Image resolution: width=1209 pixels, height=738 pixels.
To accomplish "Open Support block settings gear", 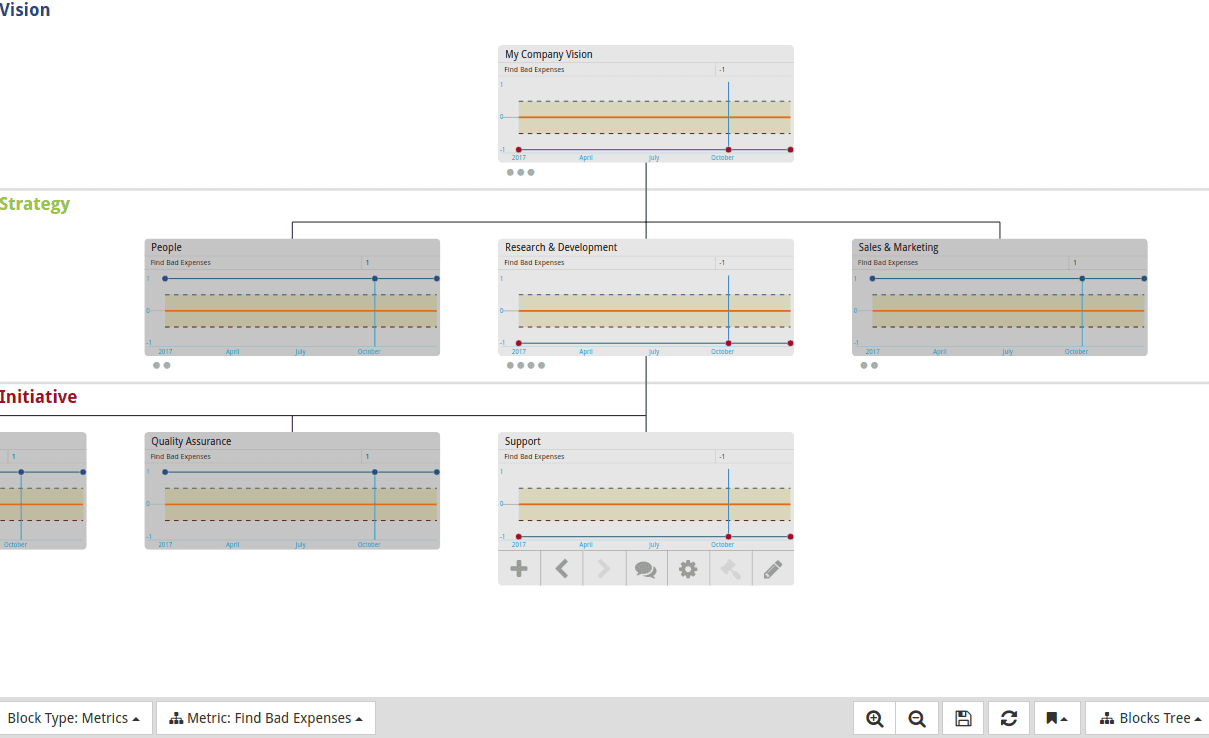I will 688,569.
